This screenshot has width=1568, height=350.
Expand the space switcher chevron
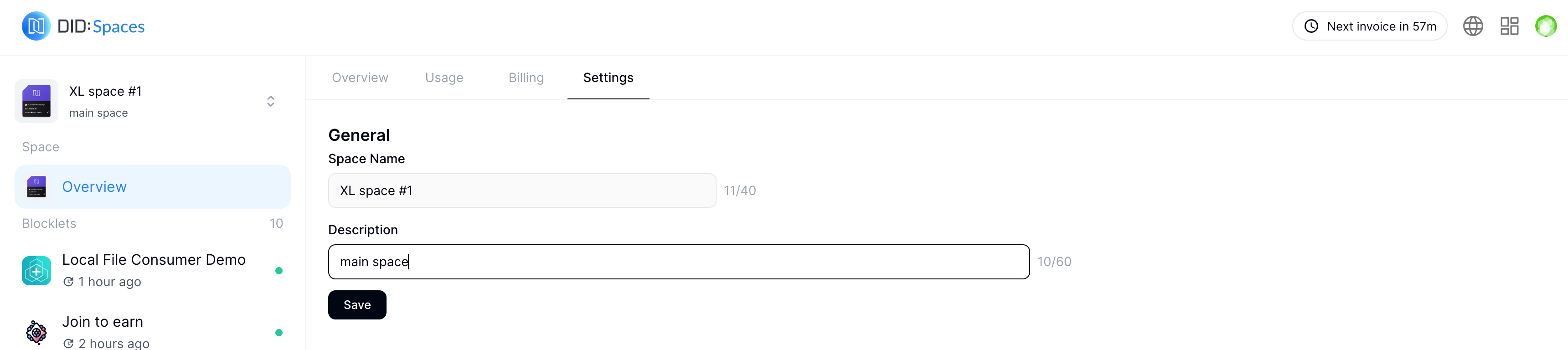click(271, 101)
